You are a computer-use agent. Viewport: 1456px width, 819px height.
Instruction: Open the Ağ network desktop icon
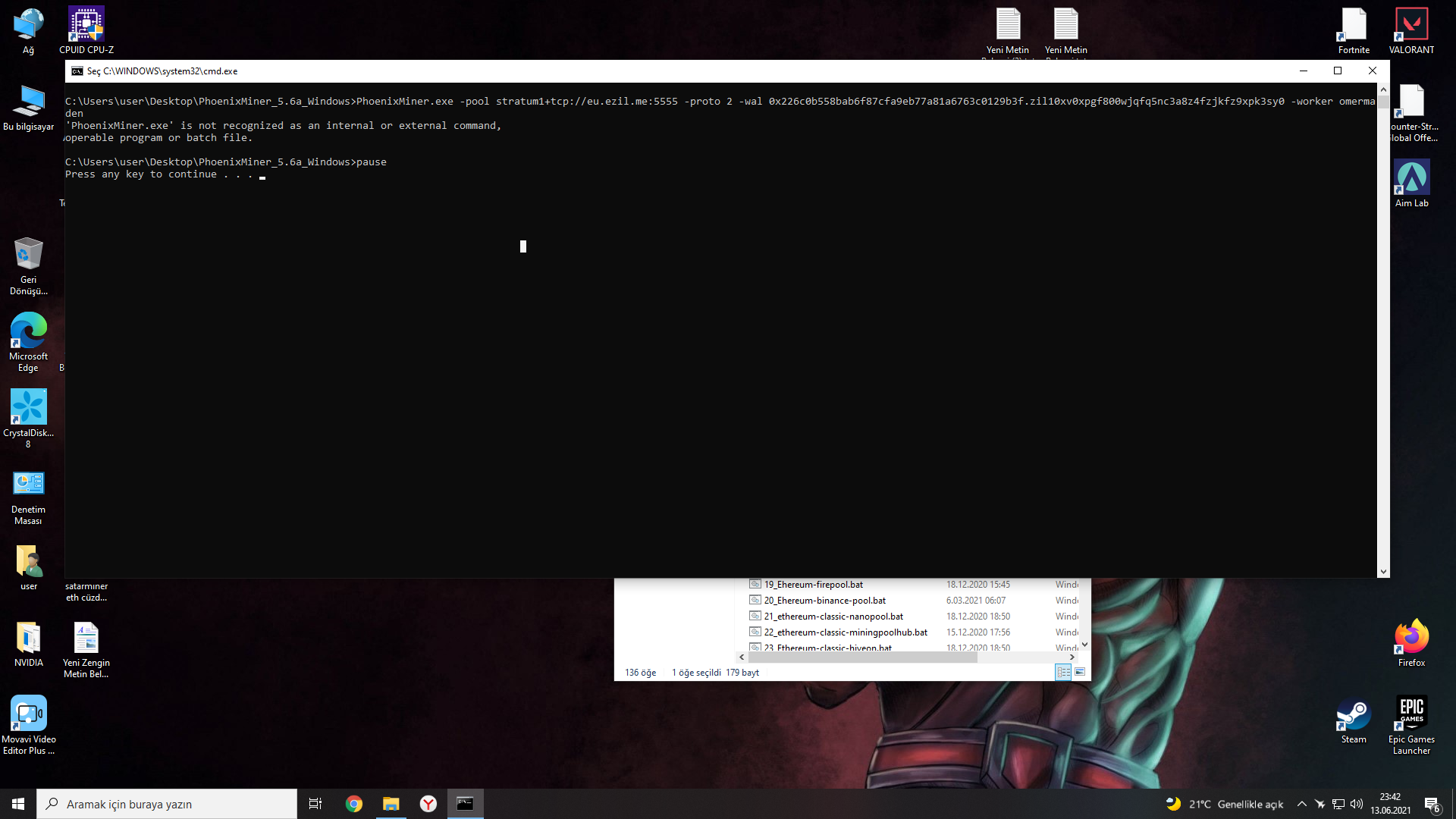click(28, 31)
